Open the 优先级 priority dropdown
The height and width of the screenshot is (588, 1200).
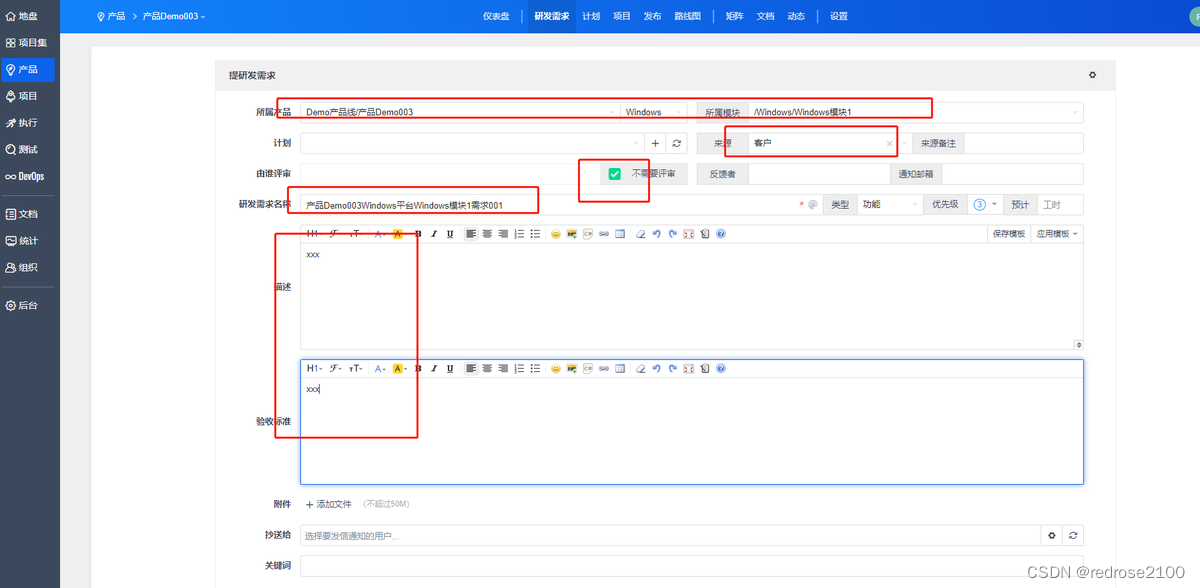pos(985,204)
